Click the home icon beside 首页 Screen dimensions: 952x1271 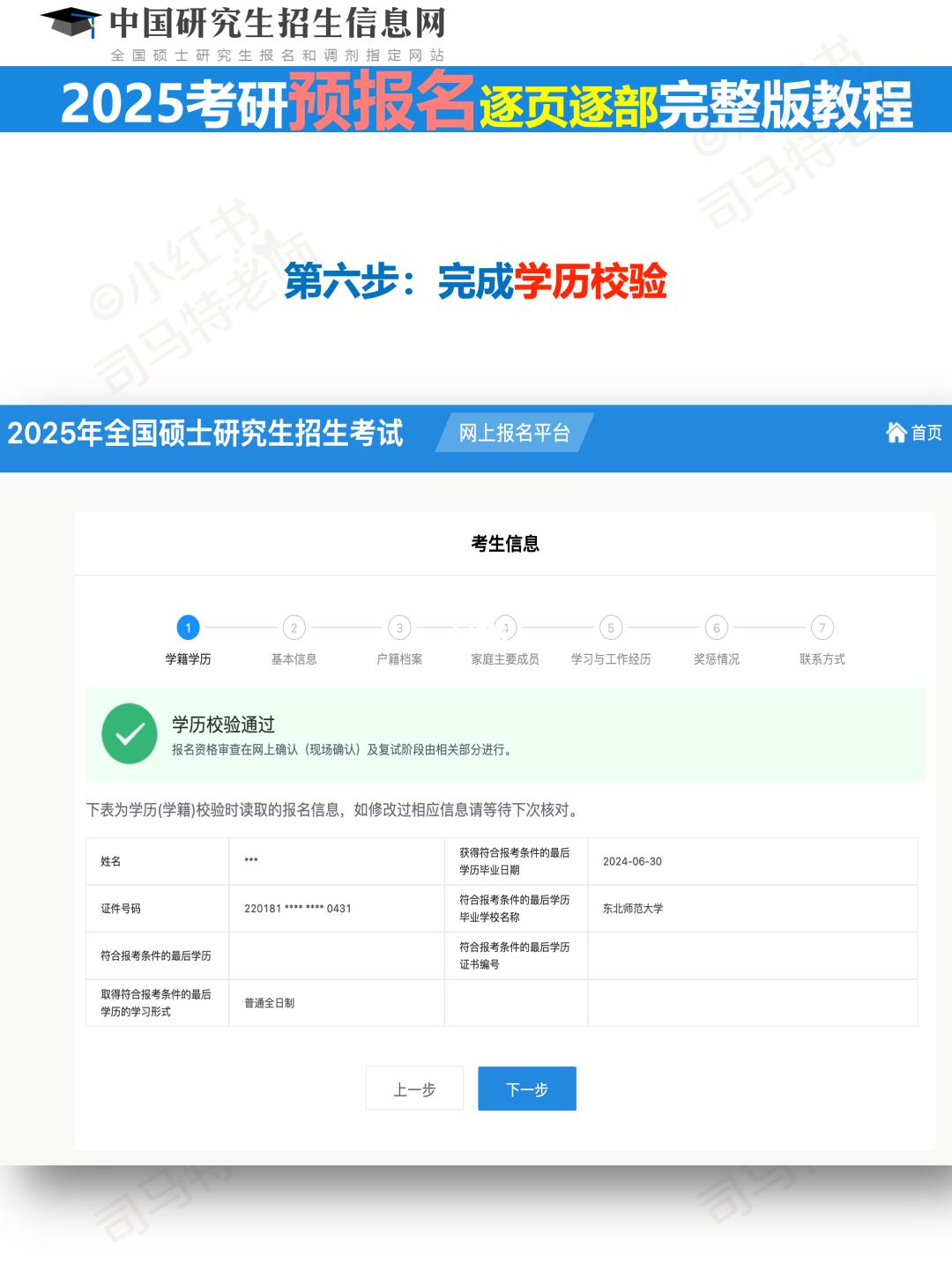click(x=896, y=432)
